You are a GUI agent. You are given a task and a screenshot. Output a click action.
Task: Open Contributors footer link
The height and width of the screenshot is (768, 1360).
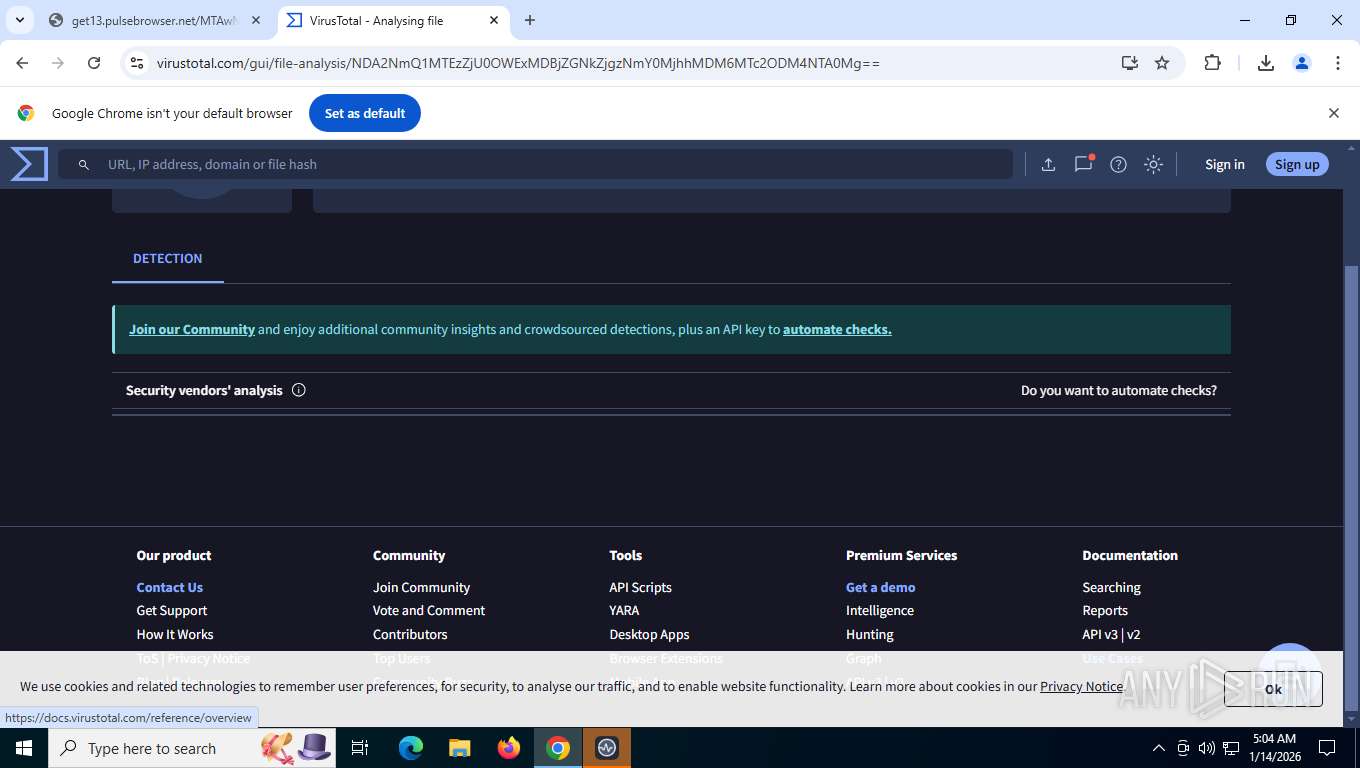[410, 634]
